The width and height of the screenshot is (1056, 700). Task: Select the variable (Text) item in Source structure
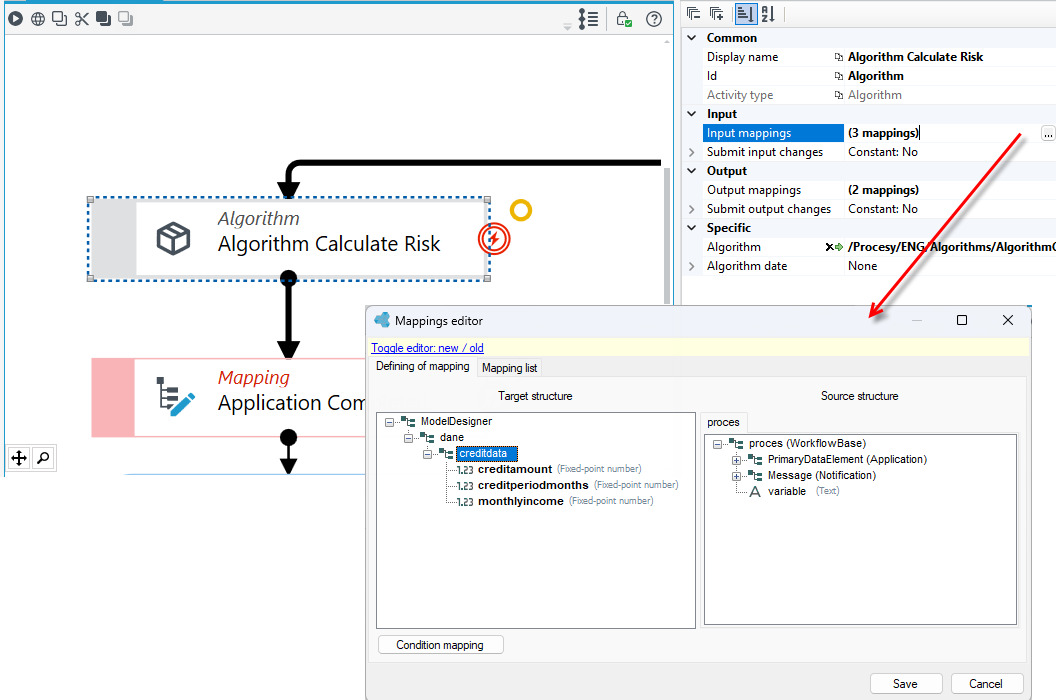(x=787, y=492)
